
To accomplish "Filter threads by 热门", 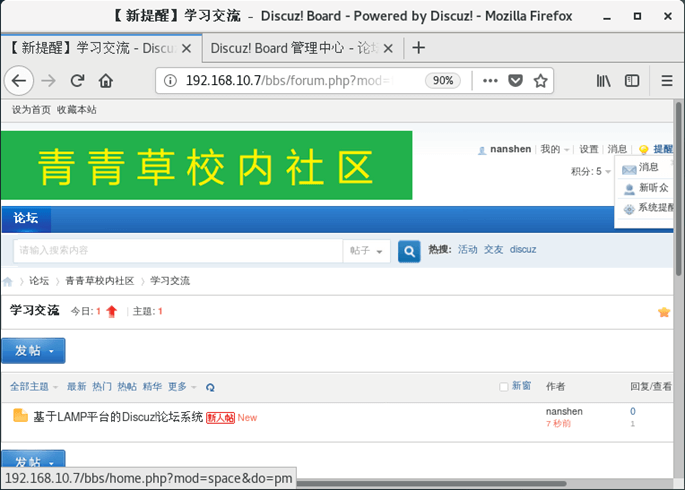I will point(102,386).
